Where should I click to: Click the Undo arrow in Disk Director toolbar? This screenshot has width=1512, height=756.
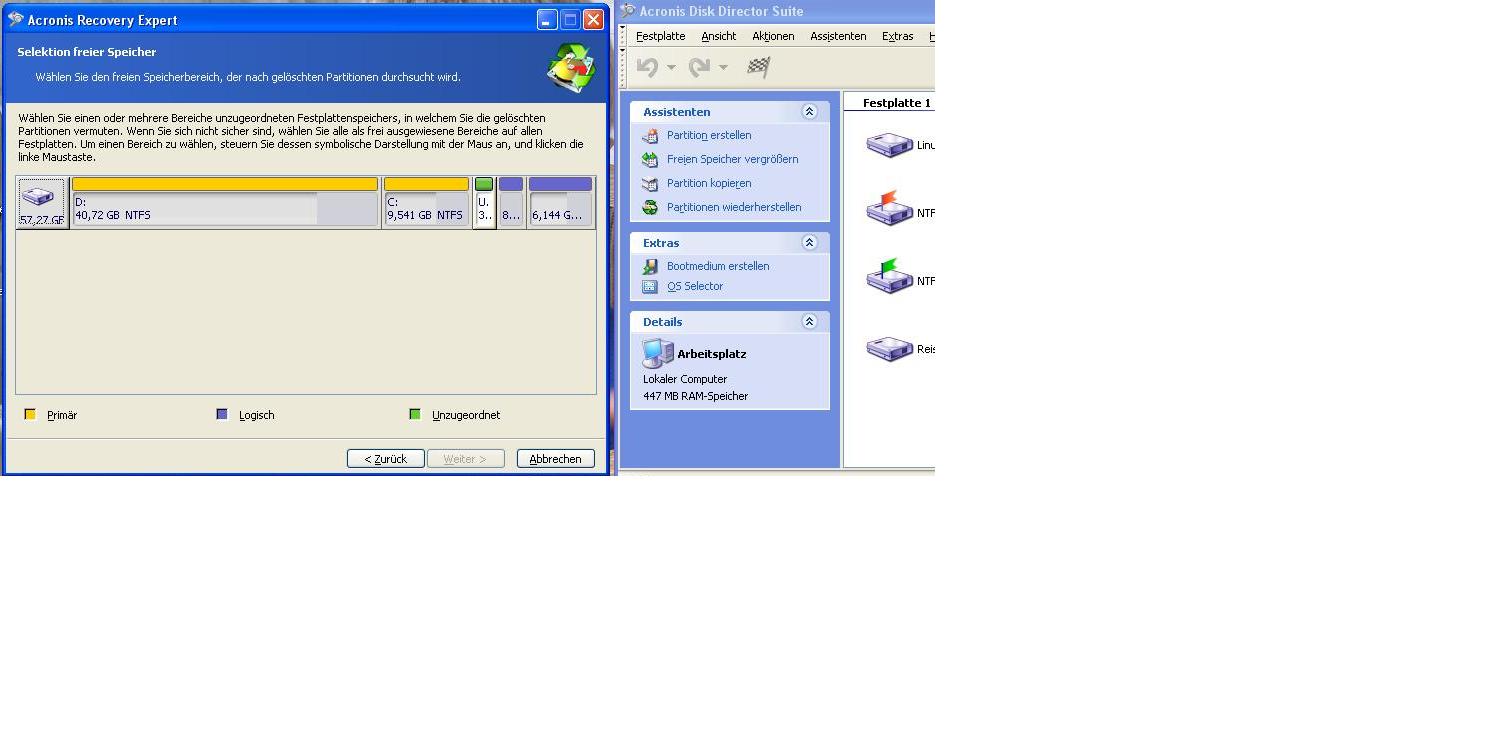[648, 67]
